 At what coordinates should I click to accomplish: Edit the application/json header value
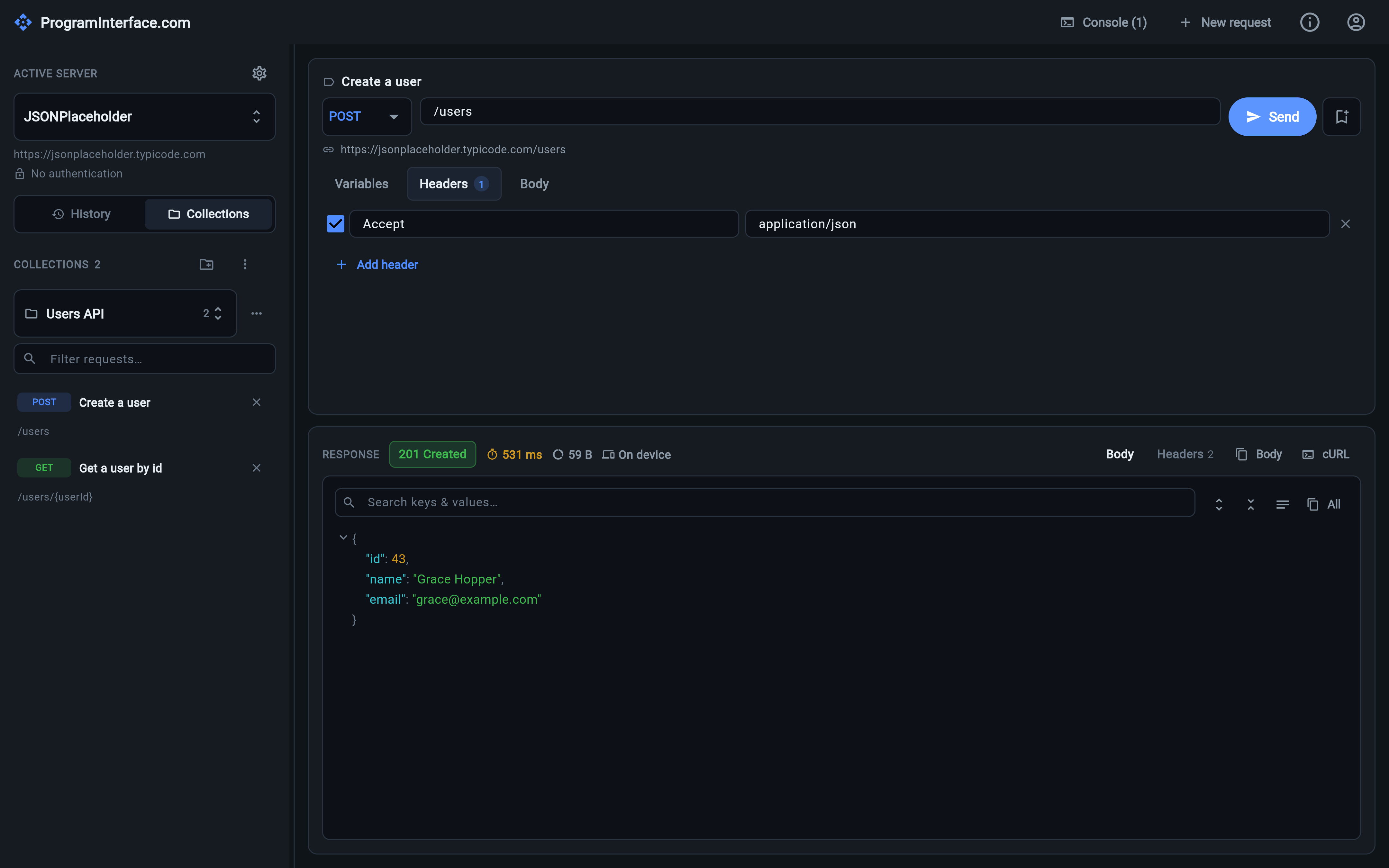tap(1037, 224)
